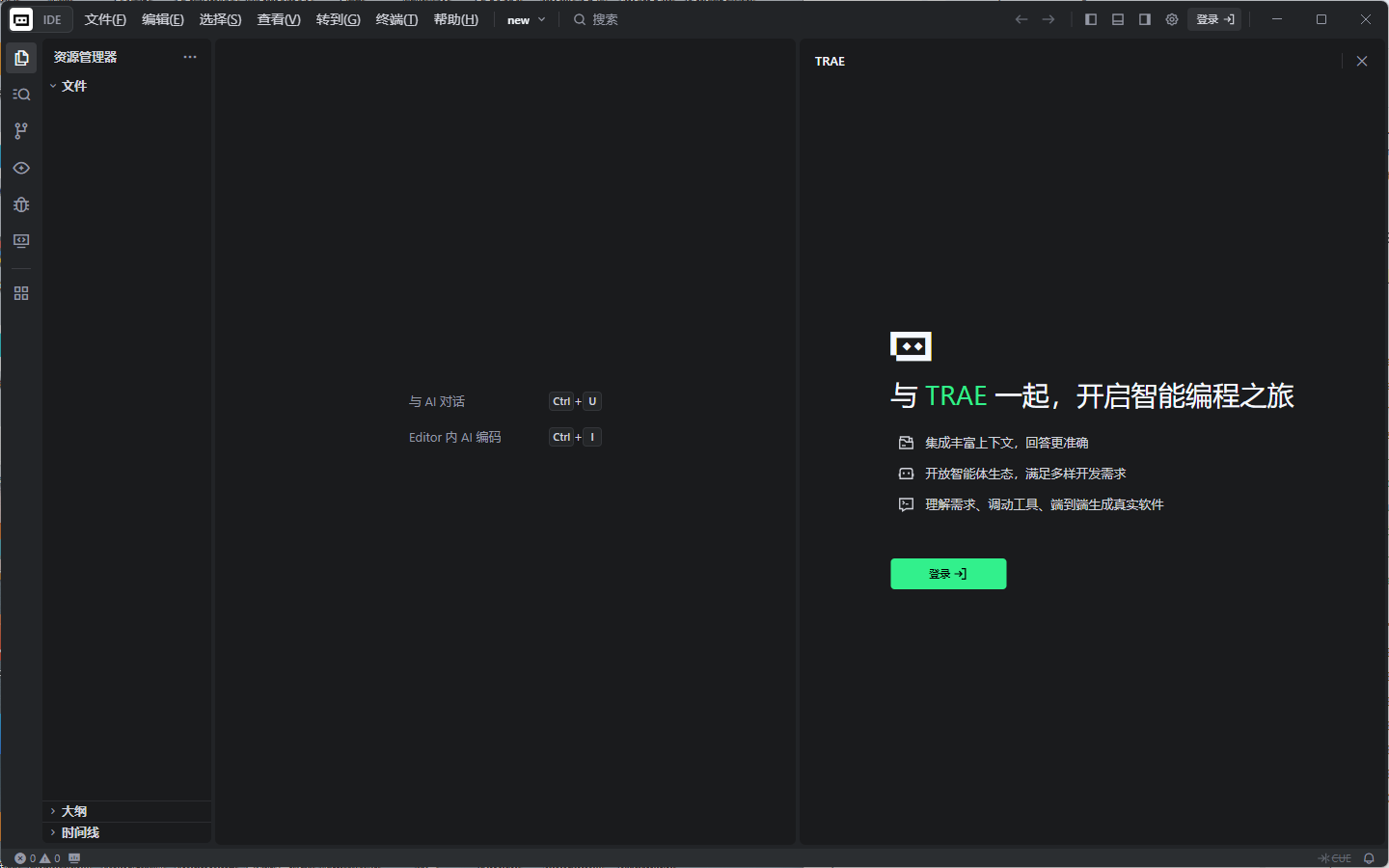
Task: Open settings with the gear icon
Action: coord(1172,19)
